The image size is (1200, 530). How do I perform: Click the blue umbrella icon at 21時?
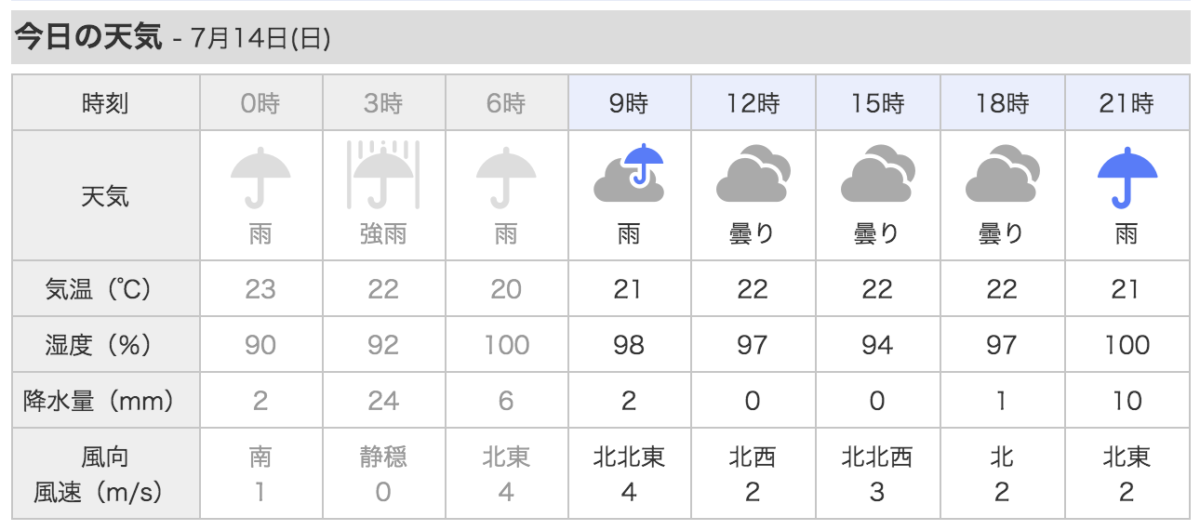[1127, 178]
